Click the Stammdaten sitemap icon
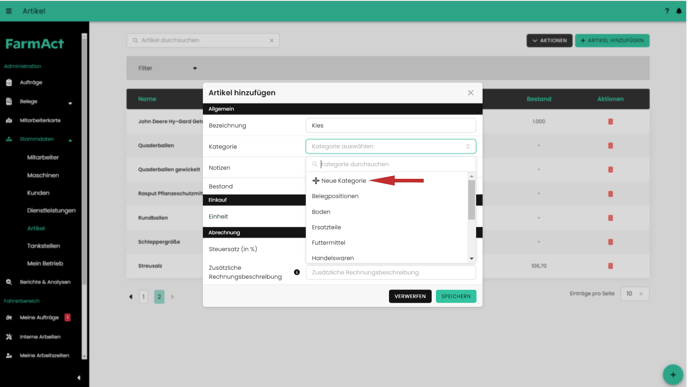Screen dimensions: 688x387 pyautogui.click(x=9, y=139)
